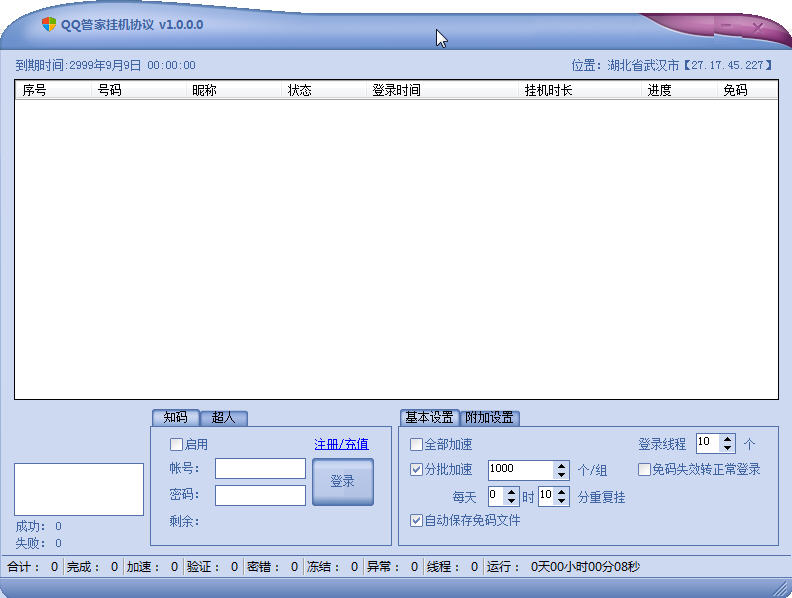Increase the 登录线程 thread count
Viewport: 792px width, 598px height.
727,439
